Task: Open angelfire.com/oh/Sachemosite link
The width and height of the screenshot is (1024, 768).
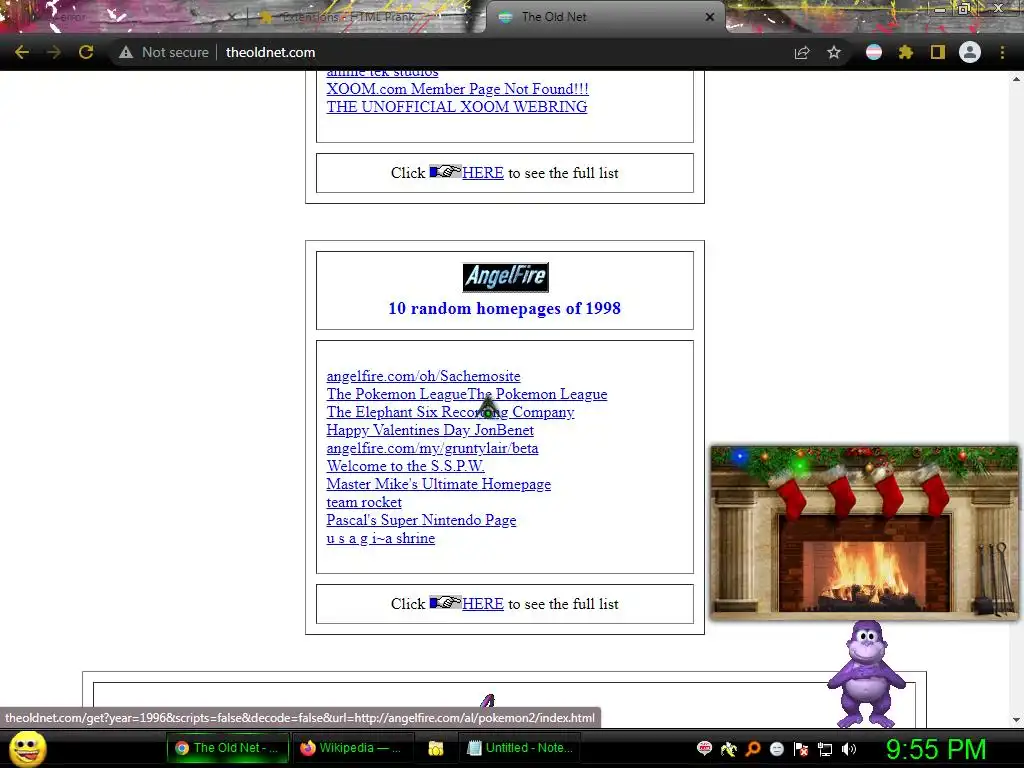Action: click(x=423, y=376)
